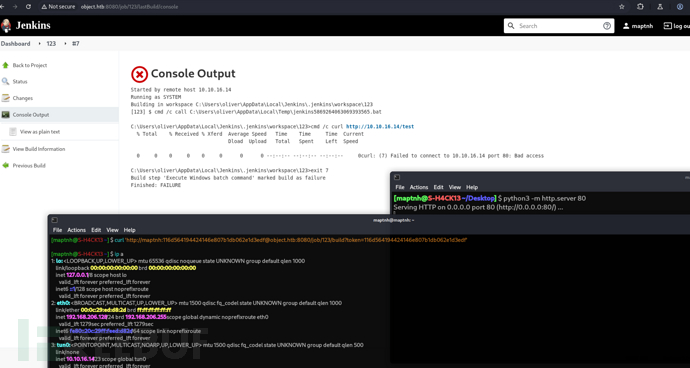Bookmark this page with star icon

[622, 7]
